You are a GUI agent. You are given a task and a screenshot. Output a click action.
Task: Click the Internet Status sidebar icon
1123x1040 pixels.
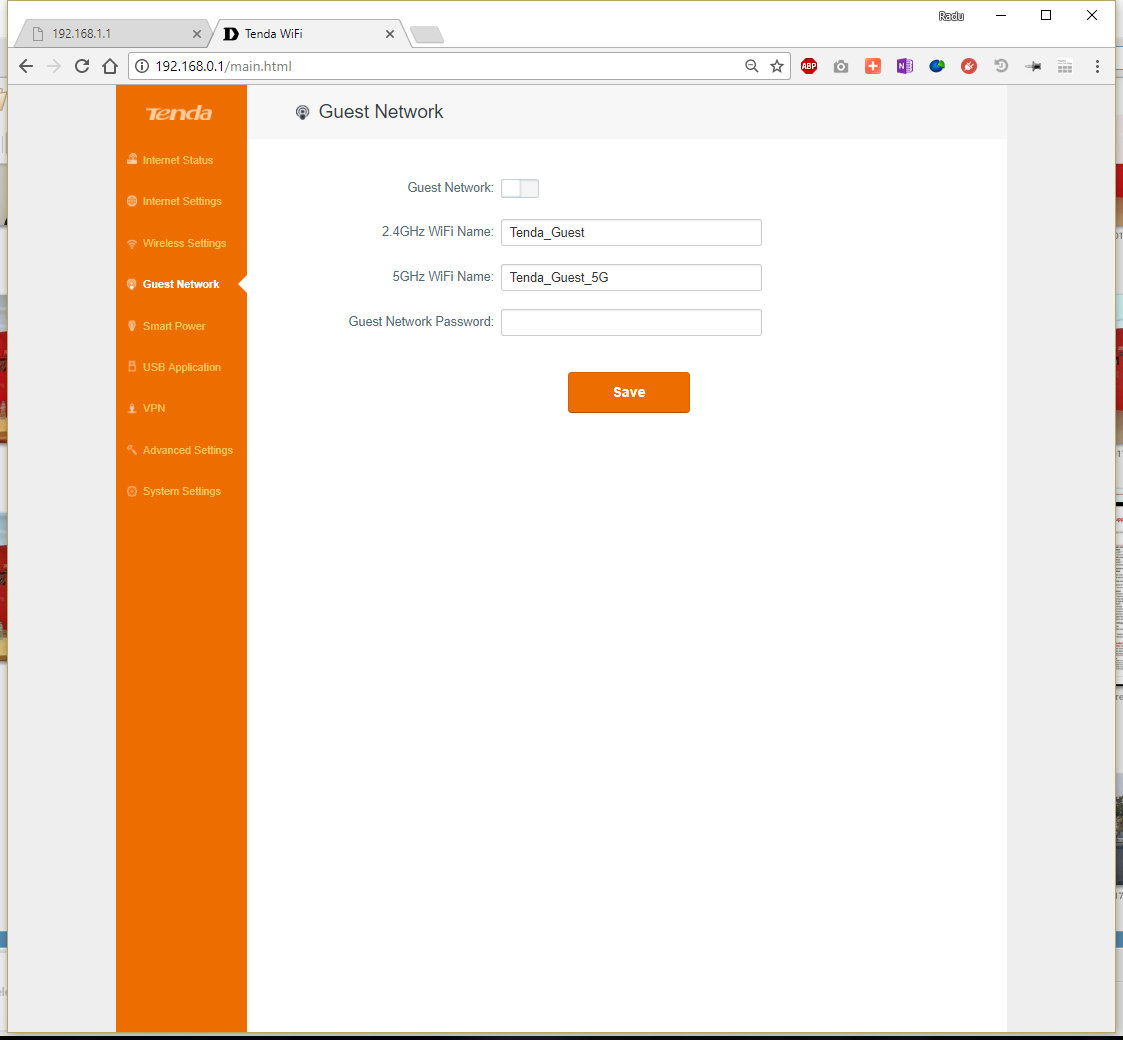pyautogui.click(x=132, y=160)
